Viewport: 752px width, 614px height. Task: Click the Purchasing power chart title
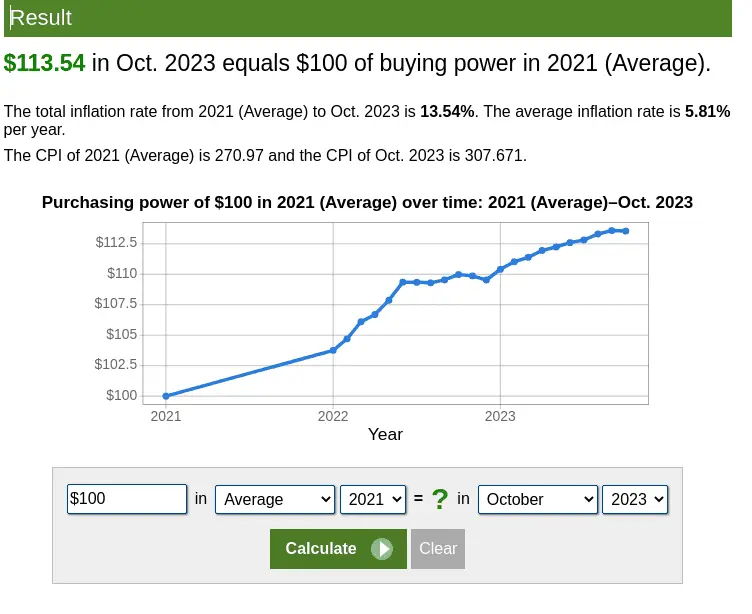coord(367,202)
